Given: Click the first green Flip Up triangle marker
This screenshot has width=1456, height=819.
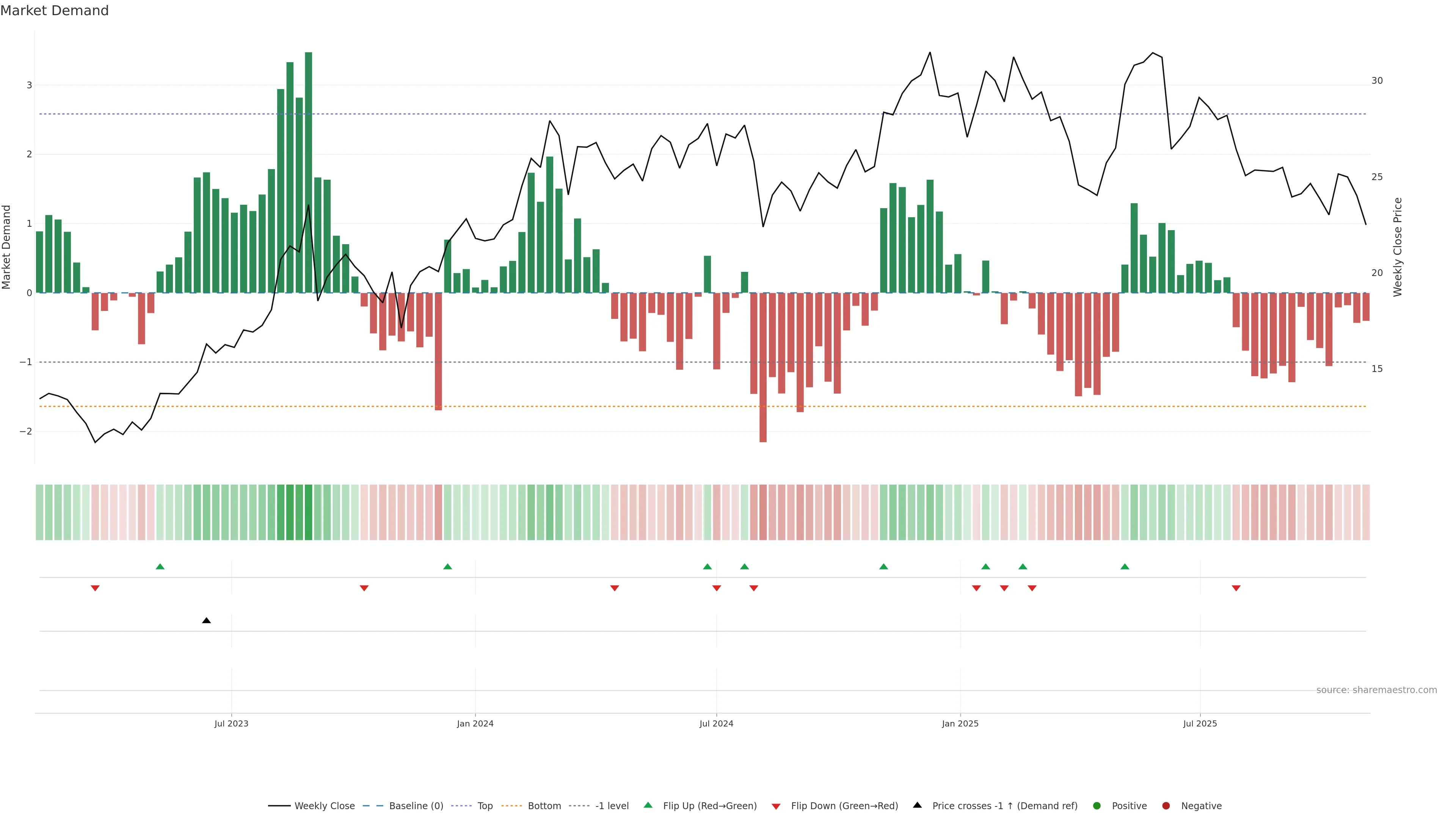Looking at the screenshot, I should tap(160, 566).
